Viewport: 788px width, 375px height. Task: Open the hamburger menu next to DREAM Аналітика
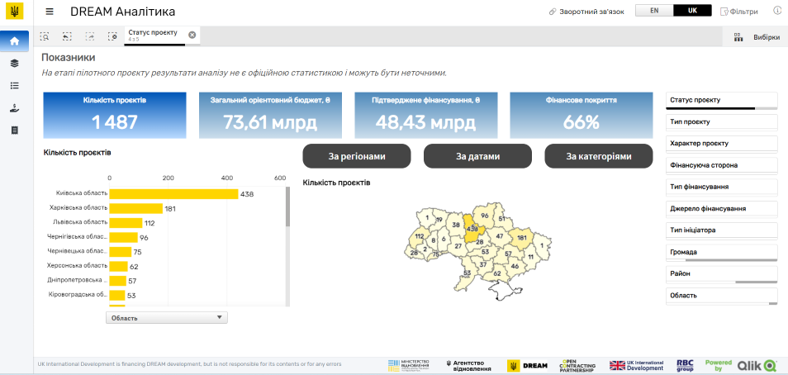point(49,12)
